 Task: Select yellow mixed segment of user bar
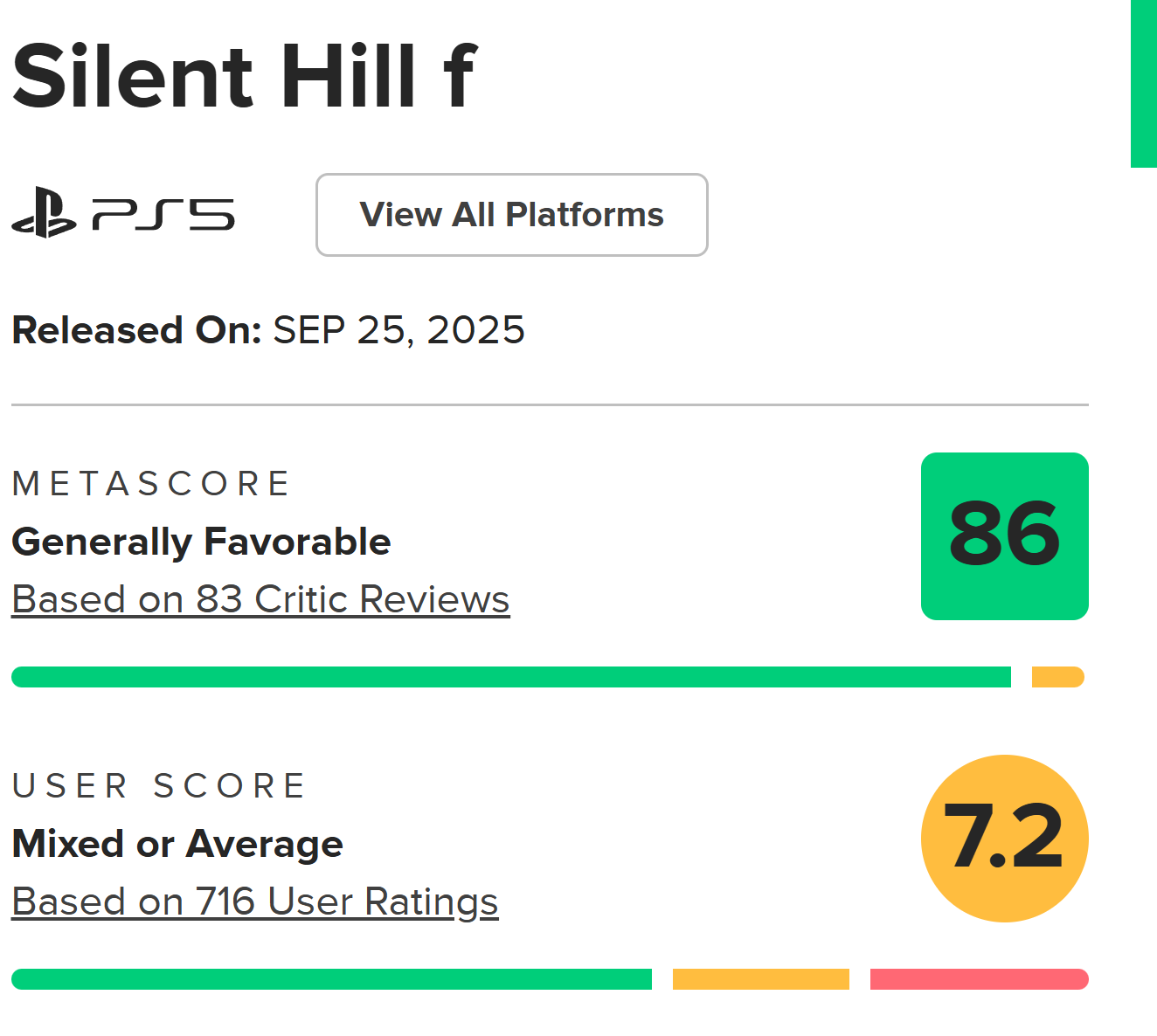(x=760, y=979)
